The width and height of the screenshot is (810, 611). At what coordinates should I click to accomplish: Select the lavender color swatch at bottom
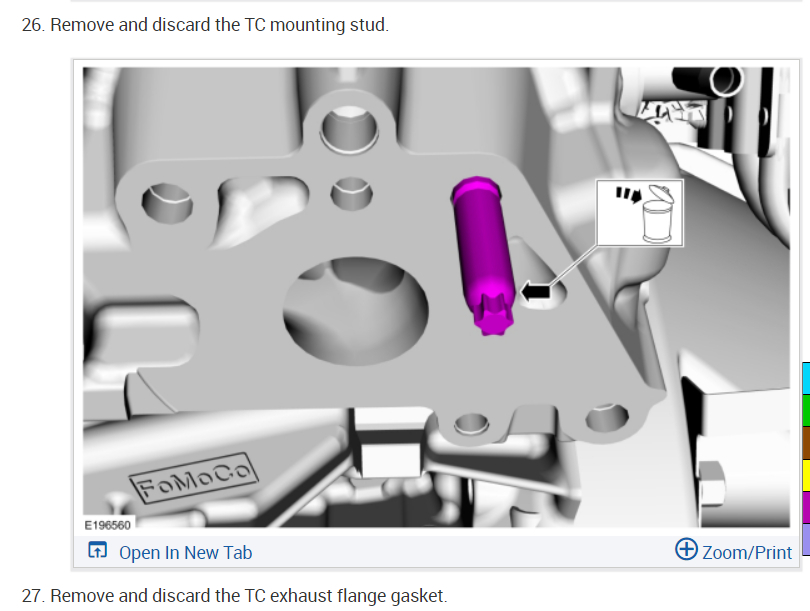pyautogui.click(x=806, y=539)
